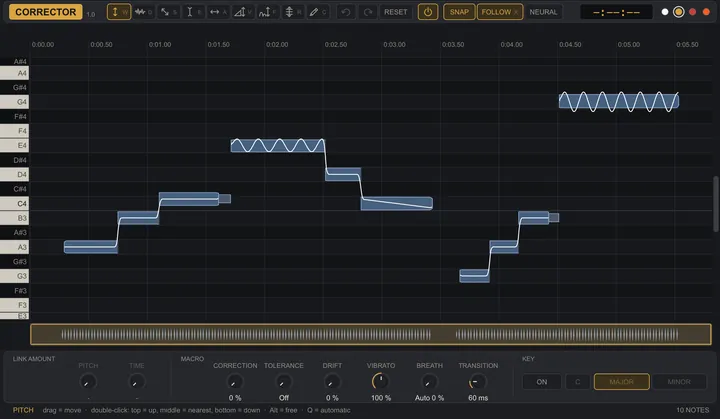Click the A4 piano key
720x419 pixels.
click(14, 73)
